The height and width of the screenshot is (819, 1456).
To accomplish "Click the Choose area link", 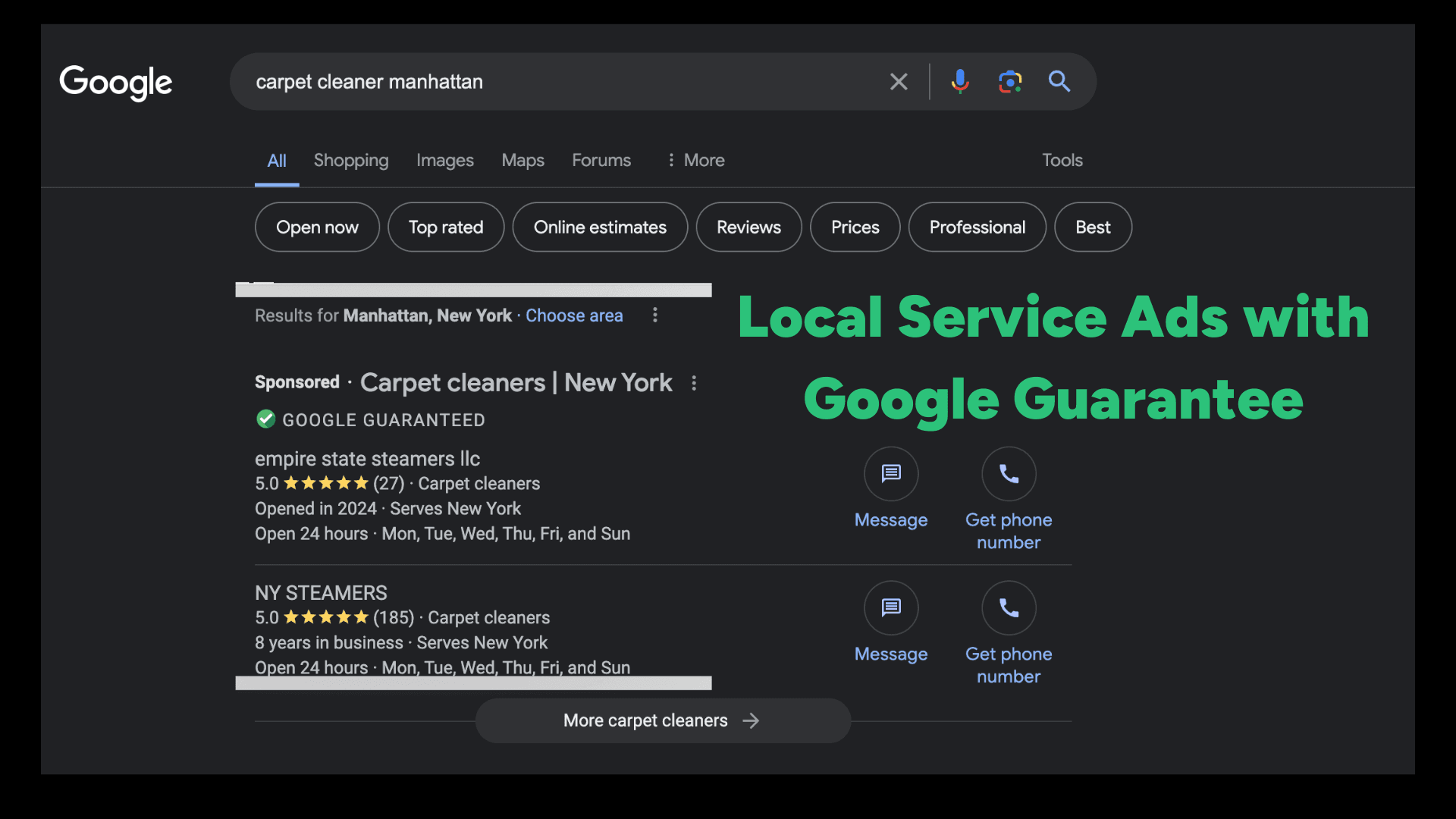I will (x=574, y=315).
